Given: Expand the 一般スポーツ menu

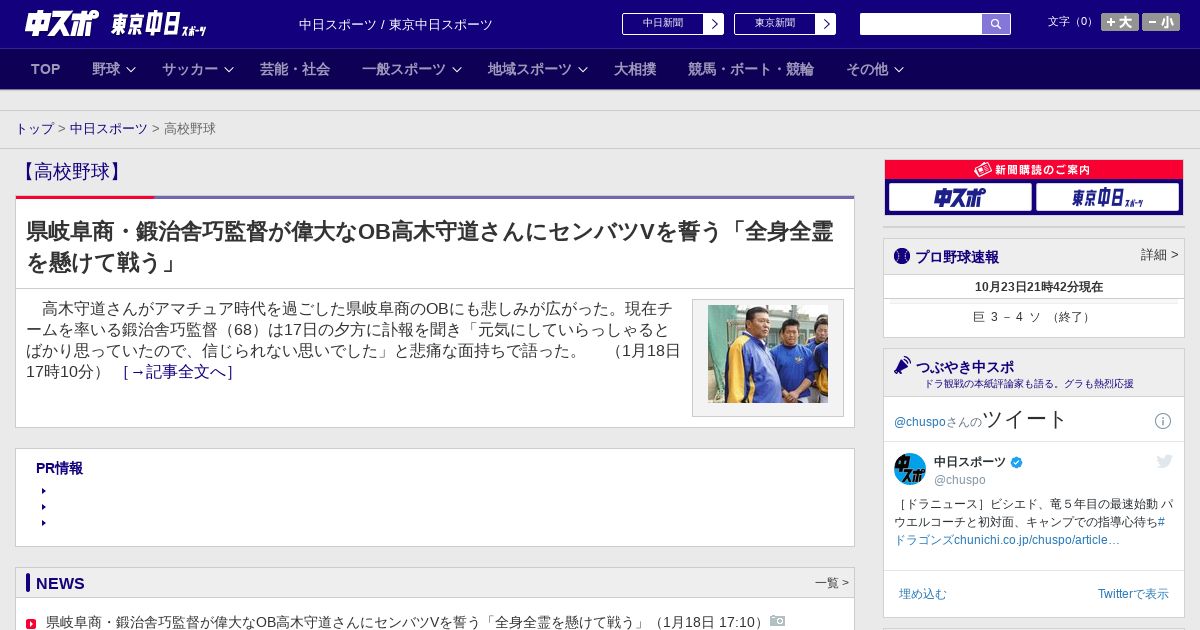Looking at the screenshot, I should tap(412, 69).
